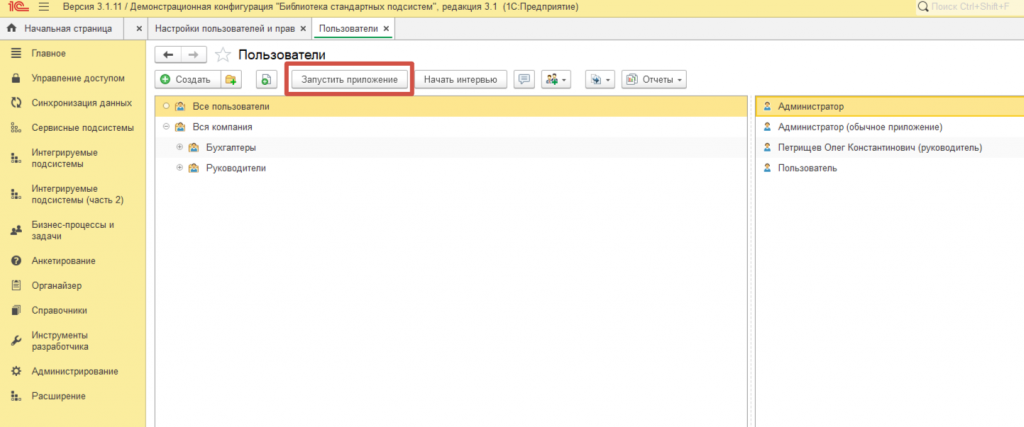Image resolution: width=1024 pixels, height=427 pixels.
Task: Click the padlock icon for Управление доступом
Action: (x=17, y=78)
